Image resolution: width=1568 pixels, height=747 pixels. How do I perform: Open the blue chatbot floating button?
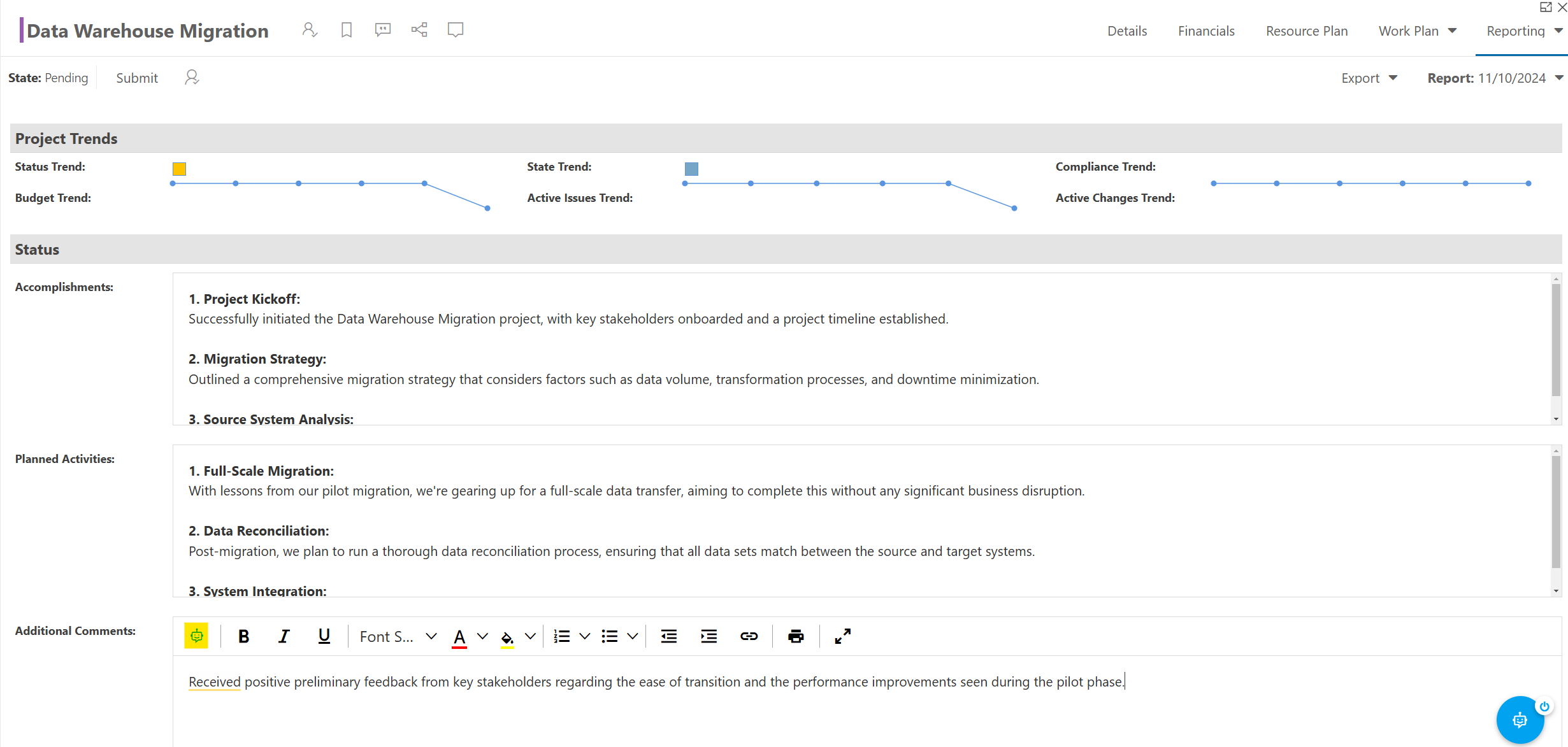tap(1520, 720)
